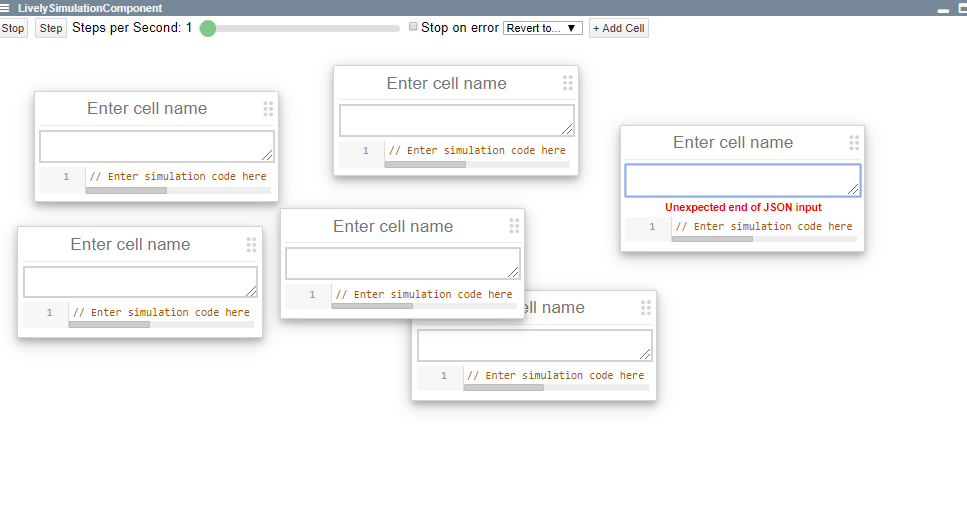Open the Revert to dropdown
The height and width of the screenshot is (518, 967).
[542, 28]
